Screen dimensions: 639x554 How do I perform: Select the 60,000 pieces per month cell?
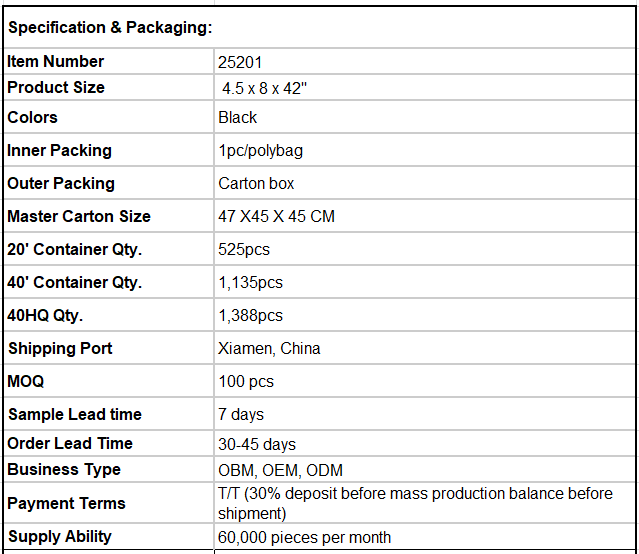pyautogui.click(x=424, y=536)
